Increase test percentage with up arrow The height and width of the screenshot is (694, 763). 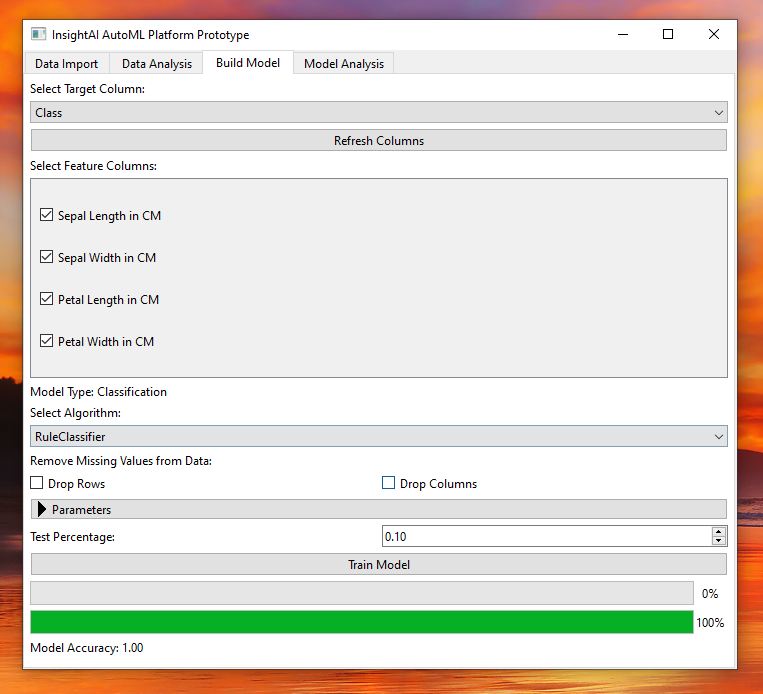tap(719, 531)
